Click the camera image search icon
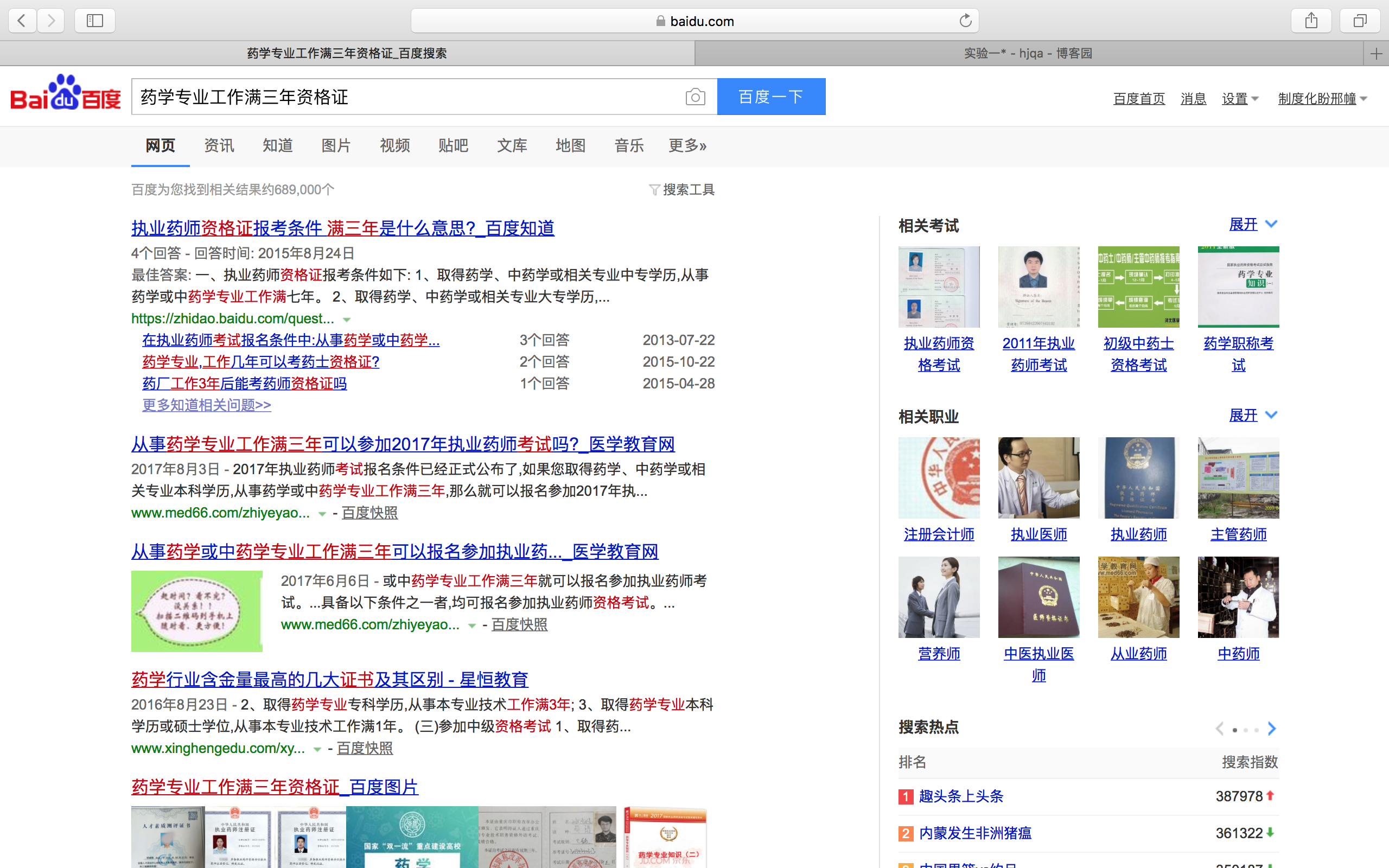 tap(695, 97)
